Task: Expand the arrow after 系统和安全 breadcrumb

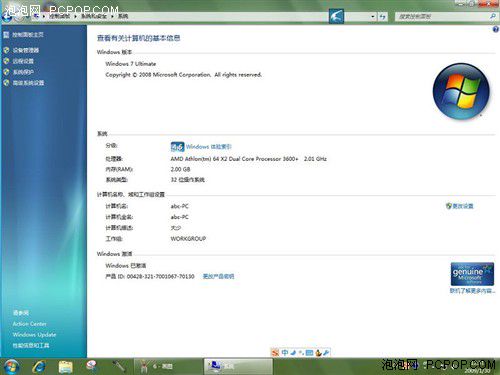Action: tap(112, 16)
